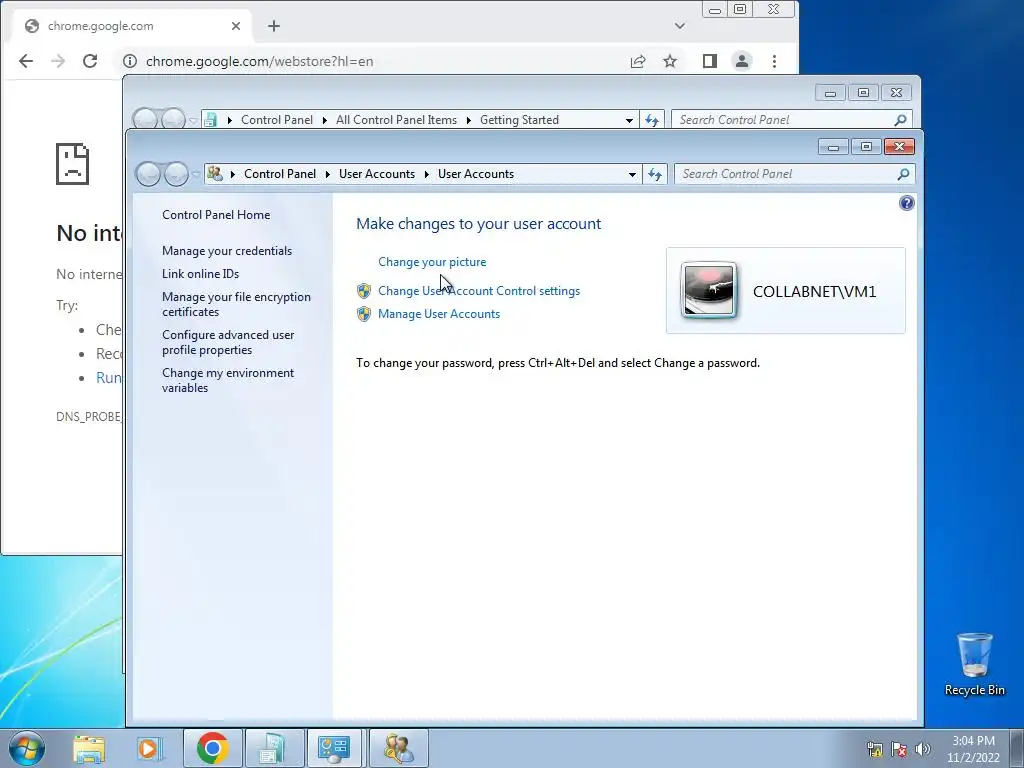The width and height of the screenshot is (1024, 768).
Task: Expand root arrow before Control Panel in User Accounts path
Action: 232,174
